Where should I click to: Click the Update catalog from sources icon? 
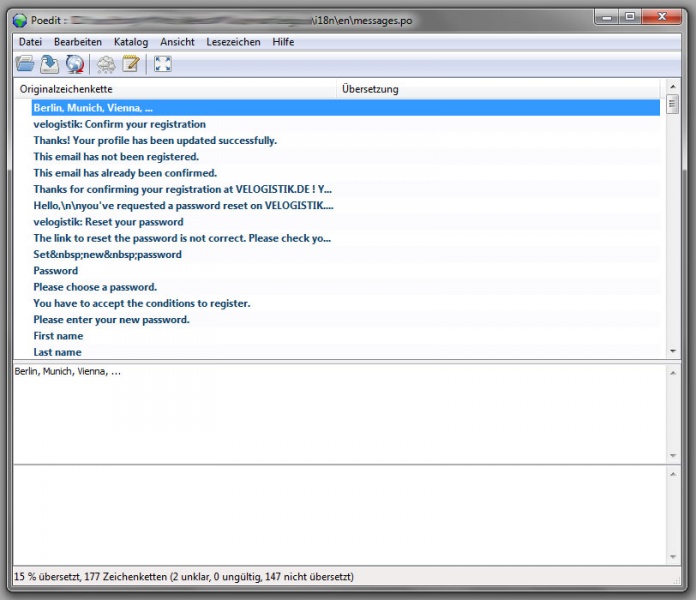click(x=75, y=65)
